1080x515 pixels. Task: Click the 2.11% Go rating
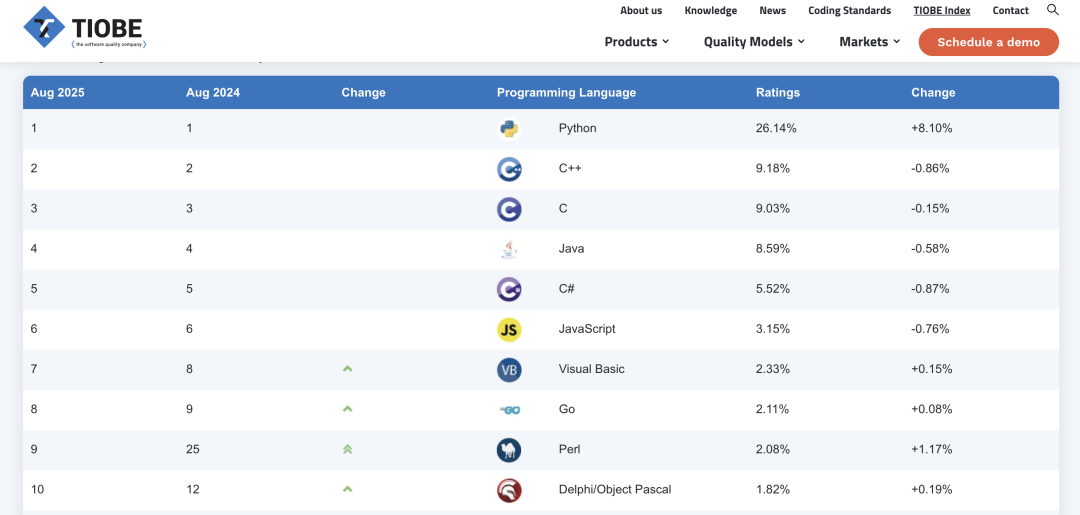tap(773, 409)
